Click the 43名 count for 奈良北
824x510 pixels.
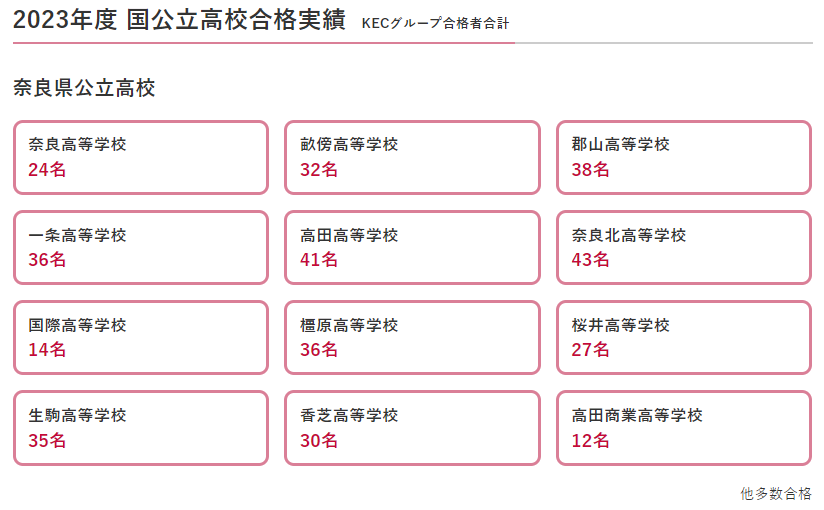[x=590, y=259]
